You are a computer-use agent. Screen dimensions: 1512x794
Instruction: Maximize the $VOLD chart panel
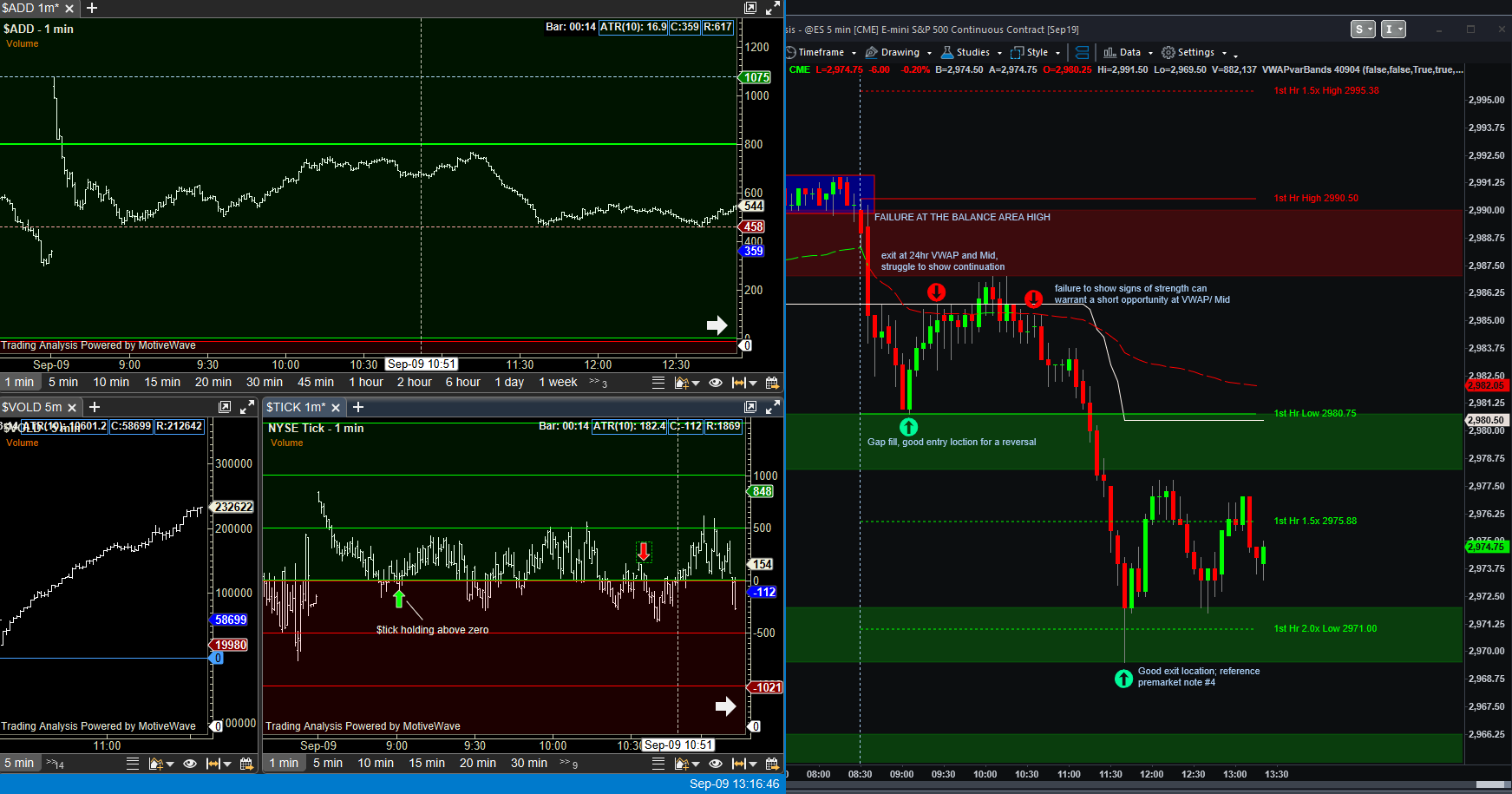tap(247, 407)
